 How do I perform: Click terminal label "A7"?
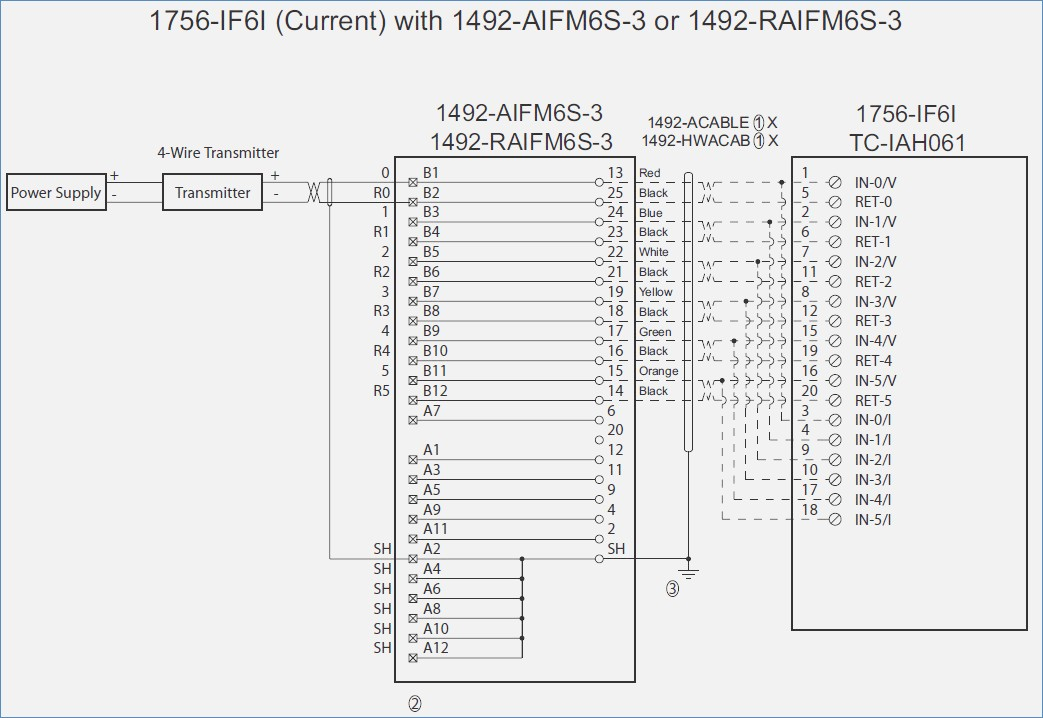431,411
